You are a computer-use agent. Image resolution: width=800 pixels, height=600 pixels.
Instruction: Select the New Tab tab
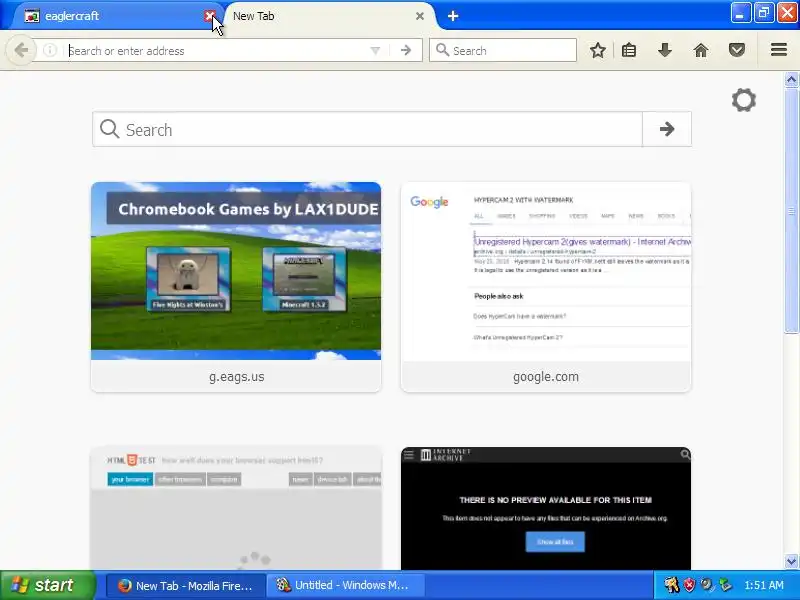point(327,16)
